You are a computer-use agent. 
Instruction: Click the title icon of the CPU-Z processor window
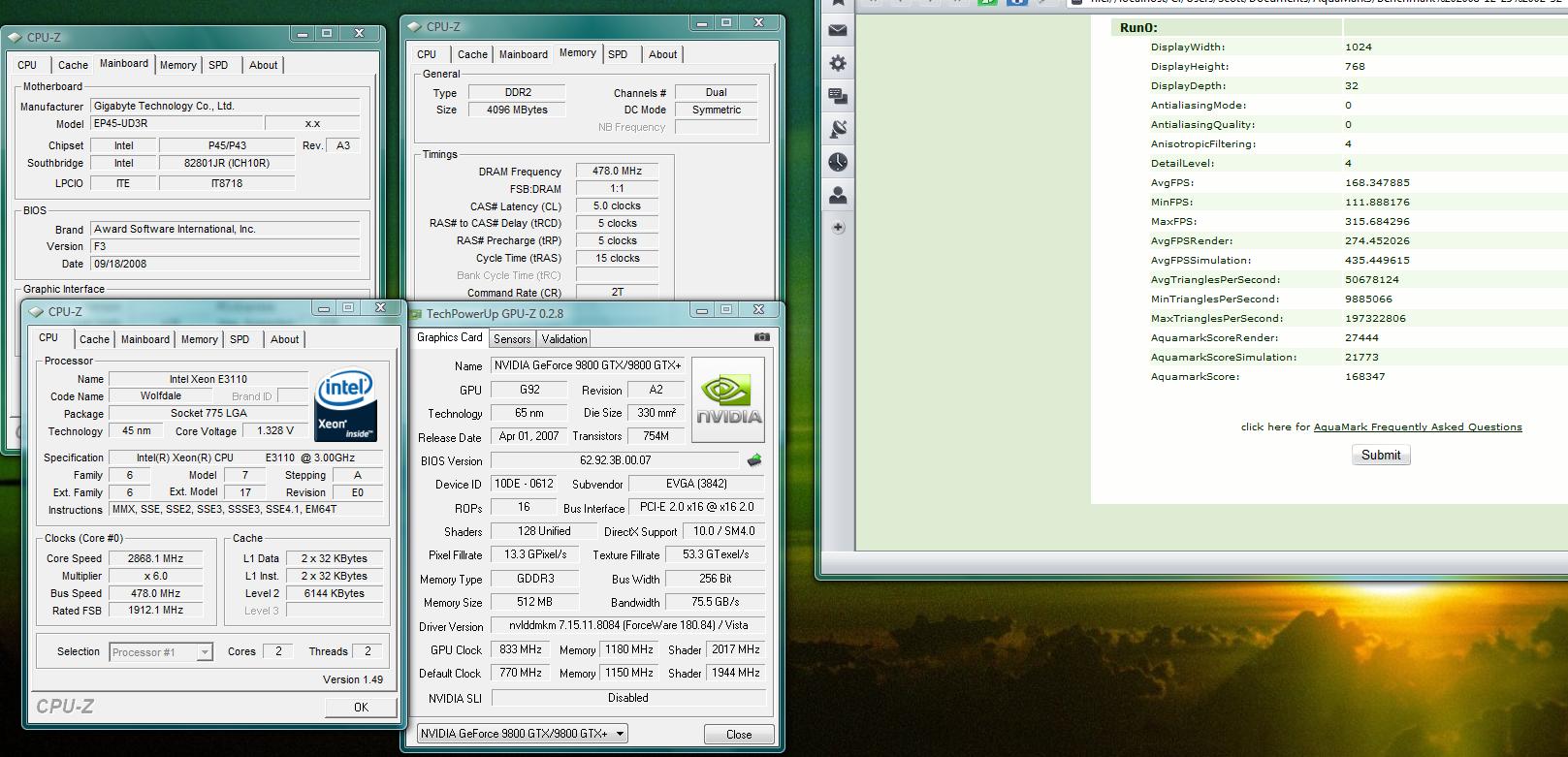(37, 312)
